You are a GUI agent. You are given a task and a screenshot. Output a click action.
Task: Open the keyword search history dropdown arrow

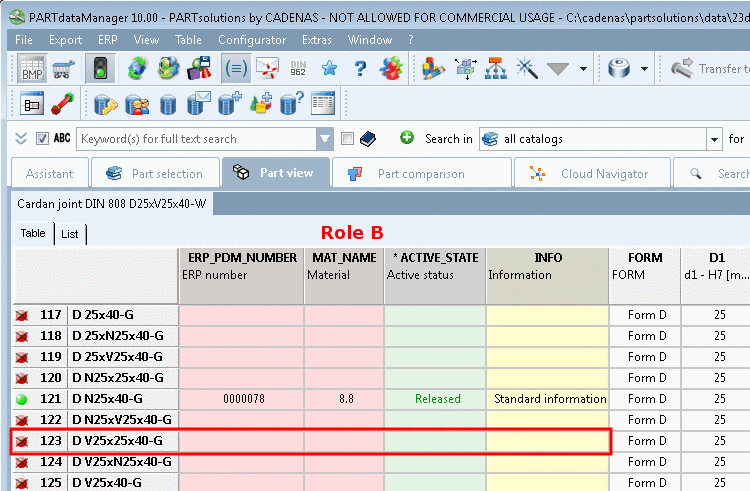coord(325,139)
